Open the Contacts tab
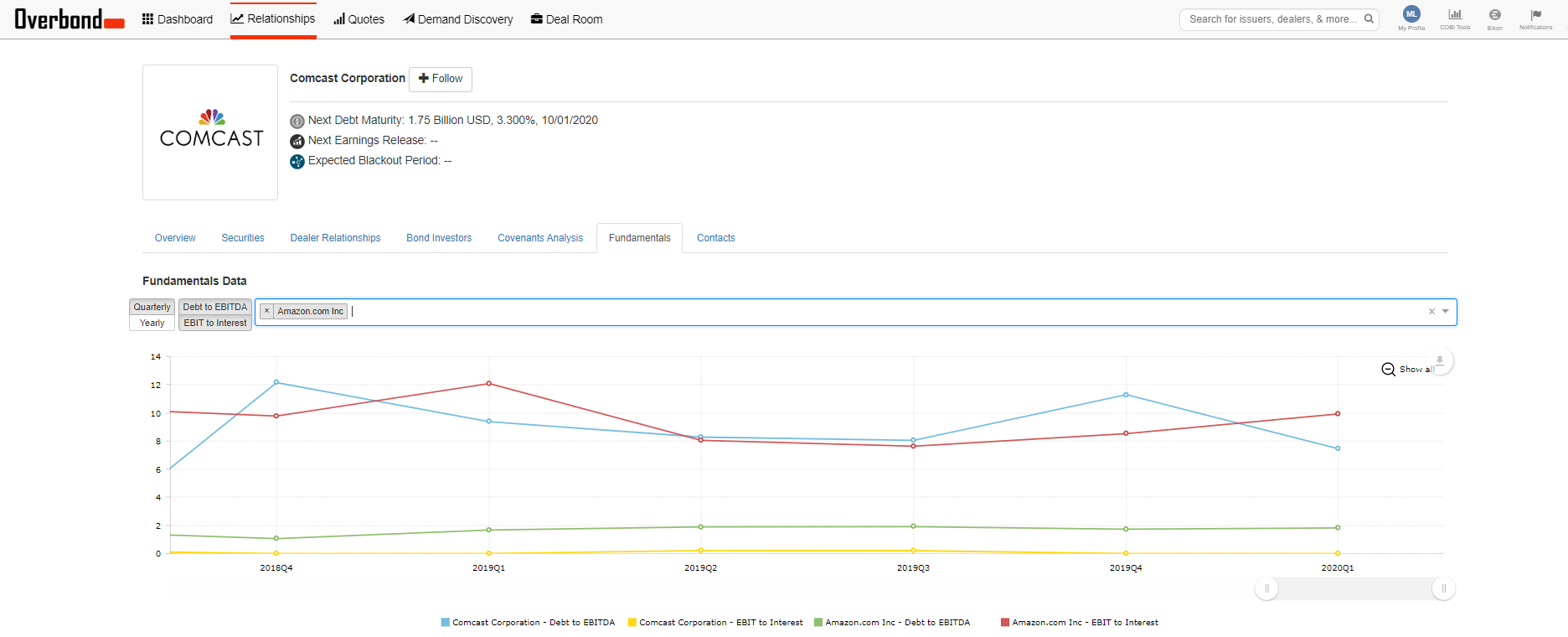This screenshot has height=637, width=1568. click(x=716, y=238)
